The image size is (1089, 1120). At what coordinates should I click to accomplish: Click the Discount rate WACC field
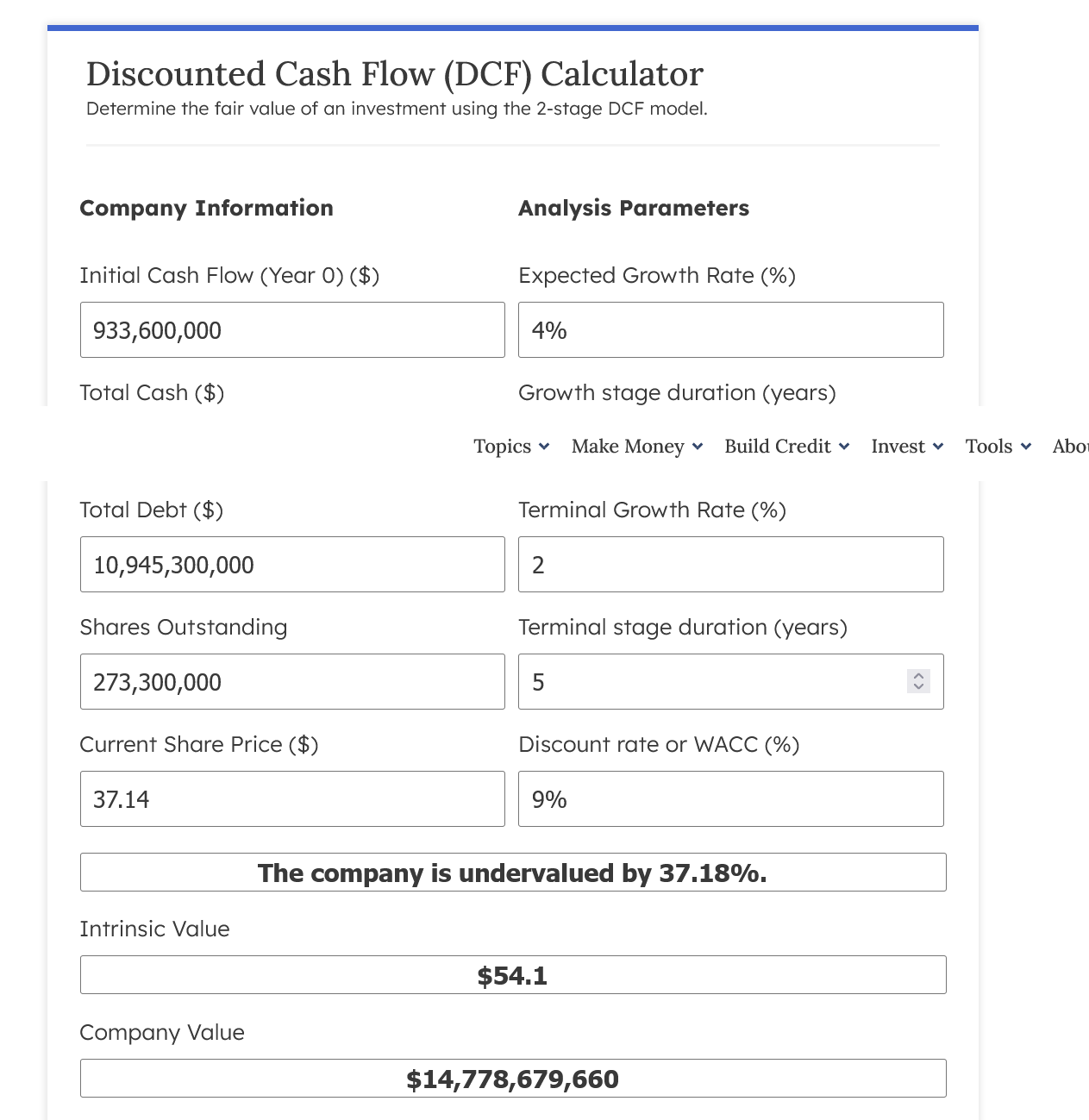[730, 798]
